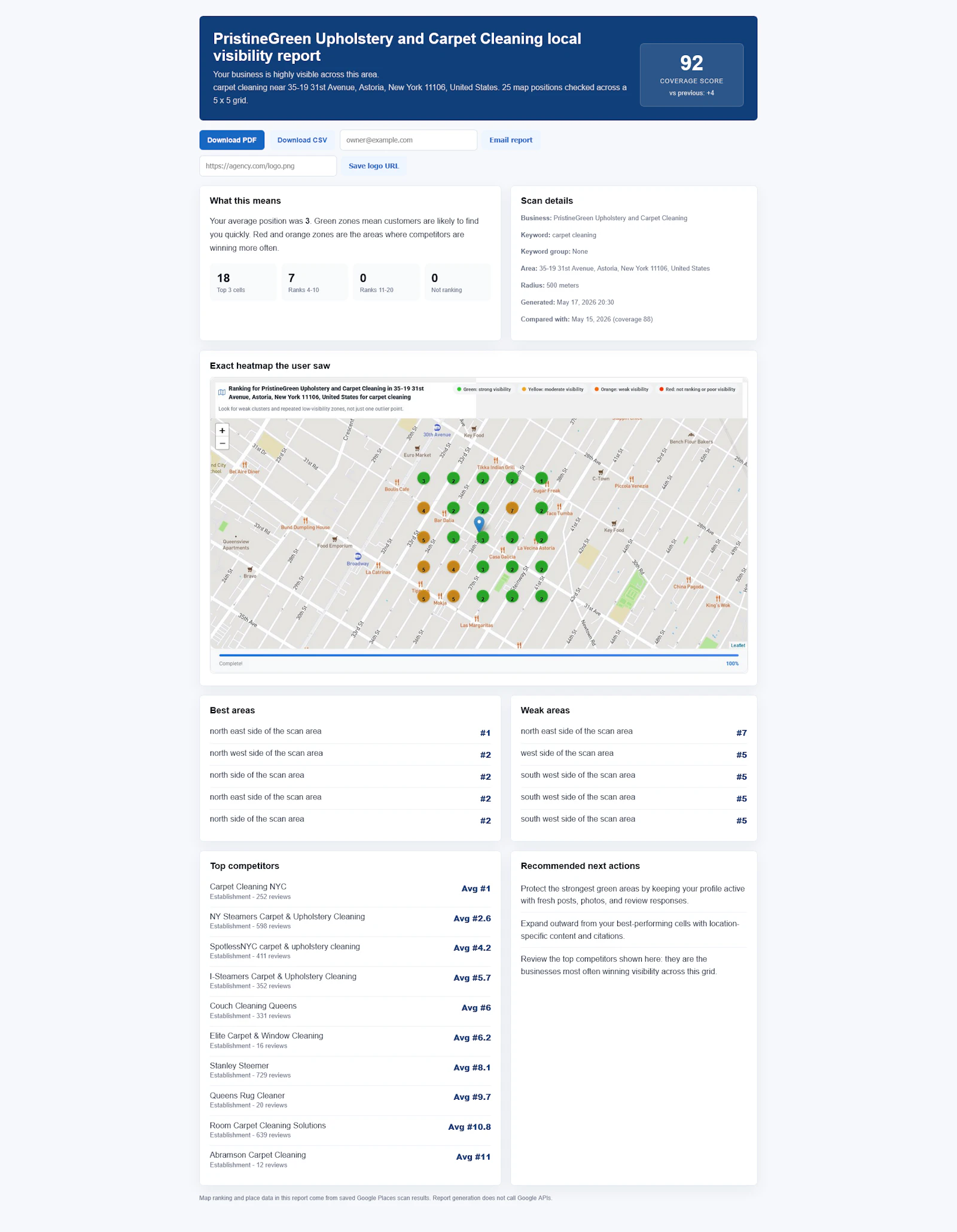
Task: Select competitor 'Room Carpet Cleaning Solutions'
Action: (x=350, y=1130)
